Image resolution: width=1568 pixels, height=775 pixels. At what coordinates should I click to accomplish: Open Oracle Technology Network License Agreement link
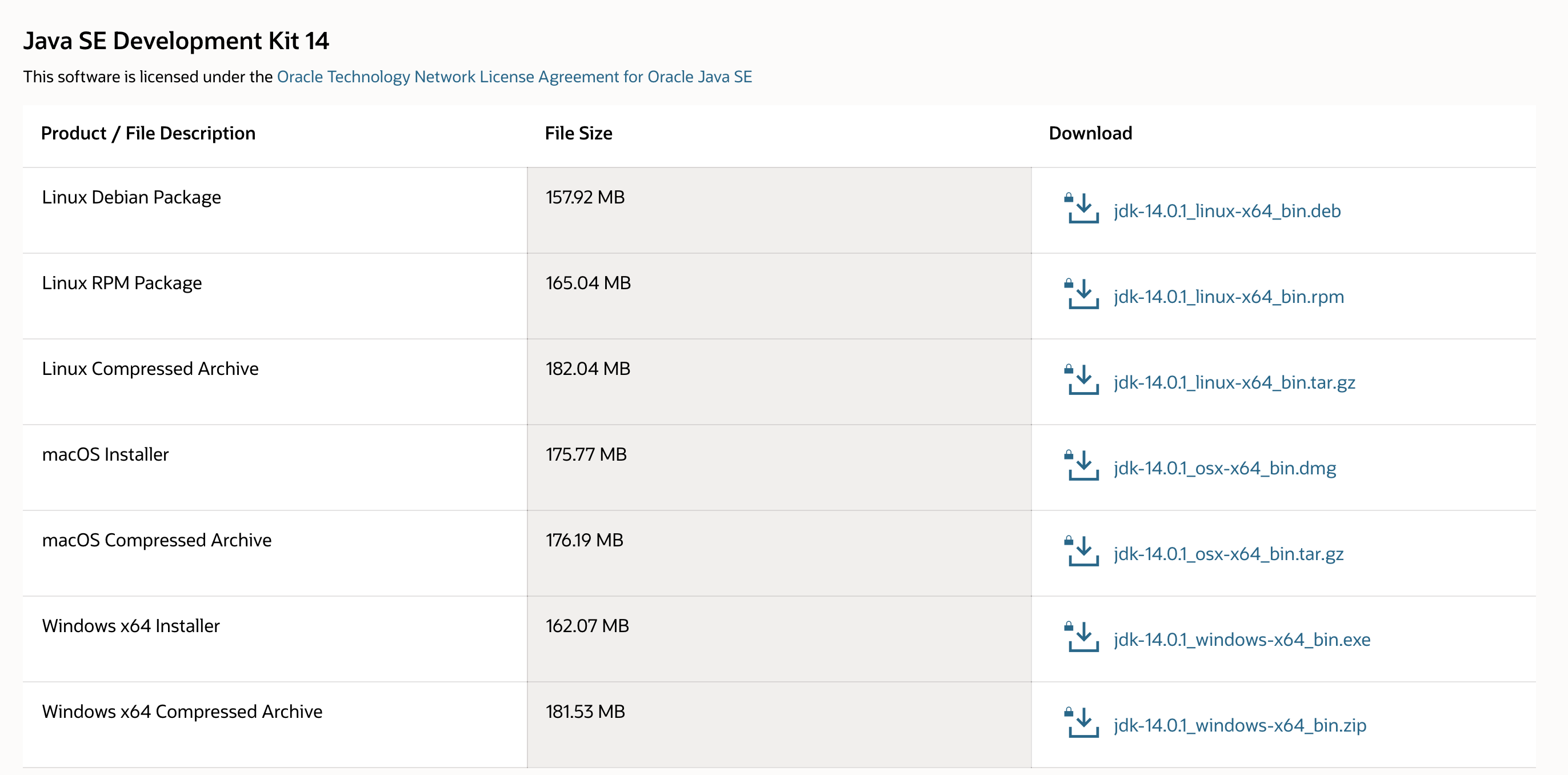514,77
